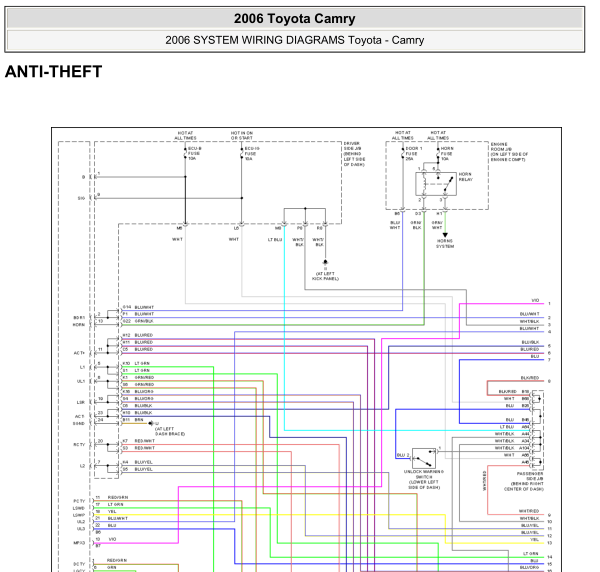Click the '(AT LEFT DASH BRACE)' note

click(x=170, y=431)
